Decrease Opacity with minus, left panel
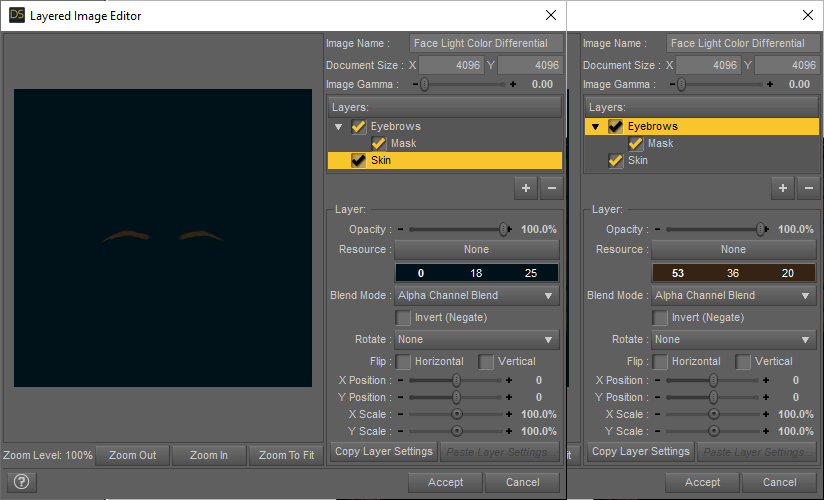 (x=400, y=229)
